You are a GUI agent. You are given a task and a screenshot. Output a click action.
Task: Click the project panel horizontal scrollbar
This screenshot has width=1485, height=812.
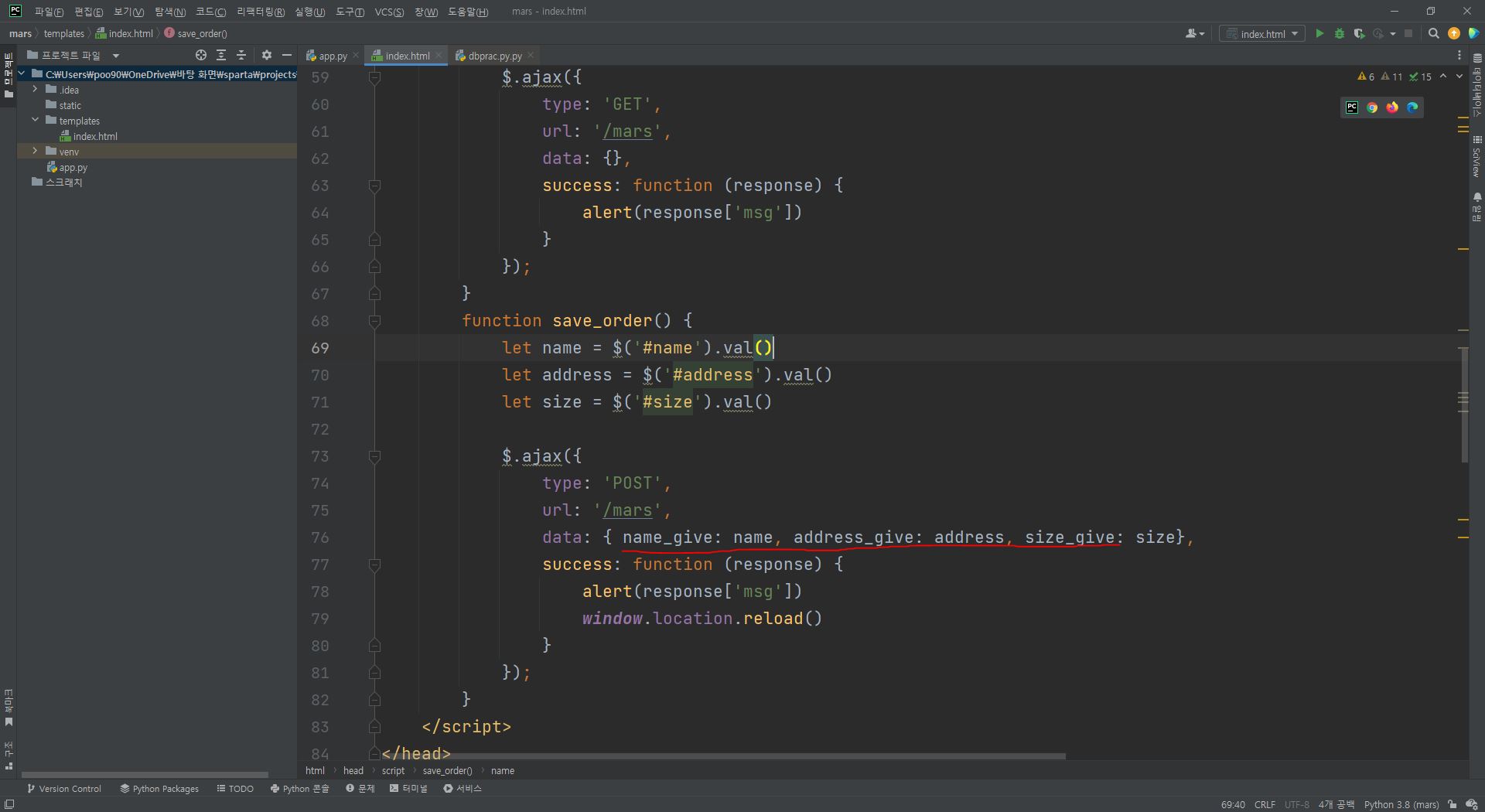coord(145,774)
